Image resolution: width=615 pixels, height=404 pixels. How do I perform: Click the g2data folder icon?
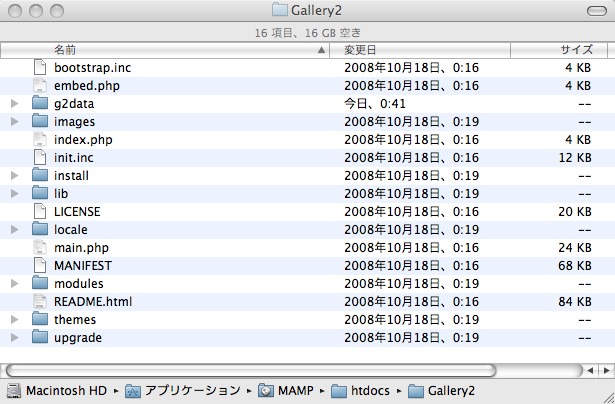(x=40, y=103)
